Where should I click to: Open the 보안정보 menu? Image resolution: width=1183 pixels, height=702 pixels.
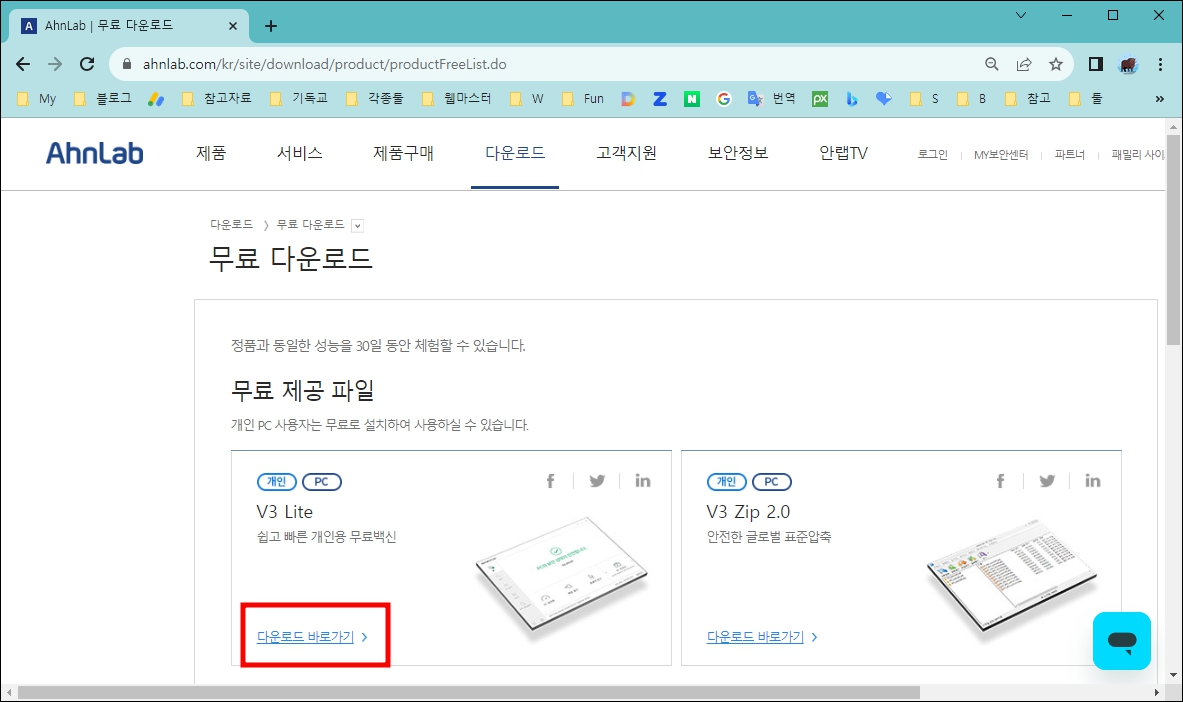pyautogui.click(x=738, y=153)
